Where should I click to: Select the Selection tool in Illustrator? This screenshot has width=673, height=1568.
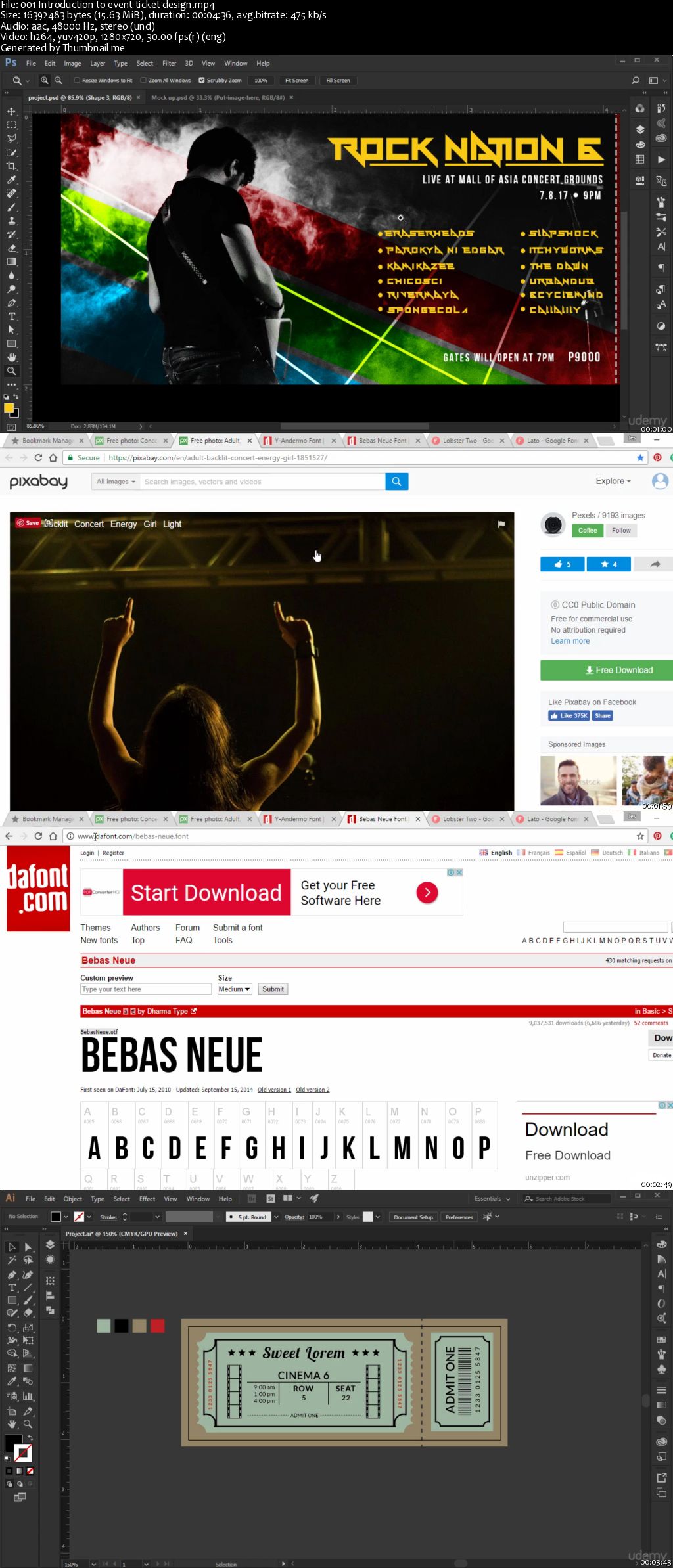[12, 1247]
